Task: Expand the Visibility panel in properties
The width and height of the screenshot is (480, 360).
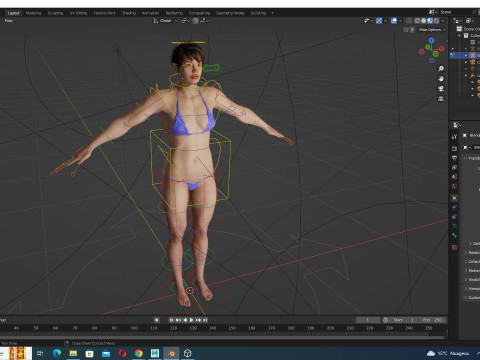Action: (472, 279)
